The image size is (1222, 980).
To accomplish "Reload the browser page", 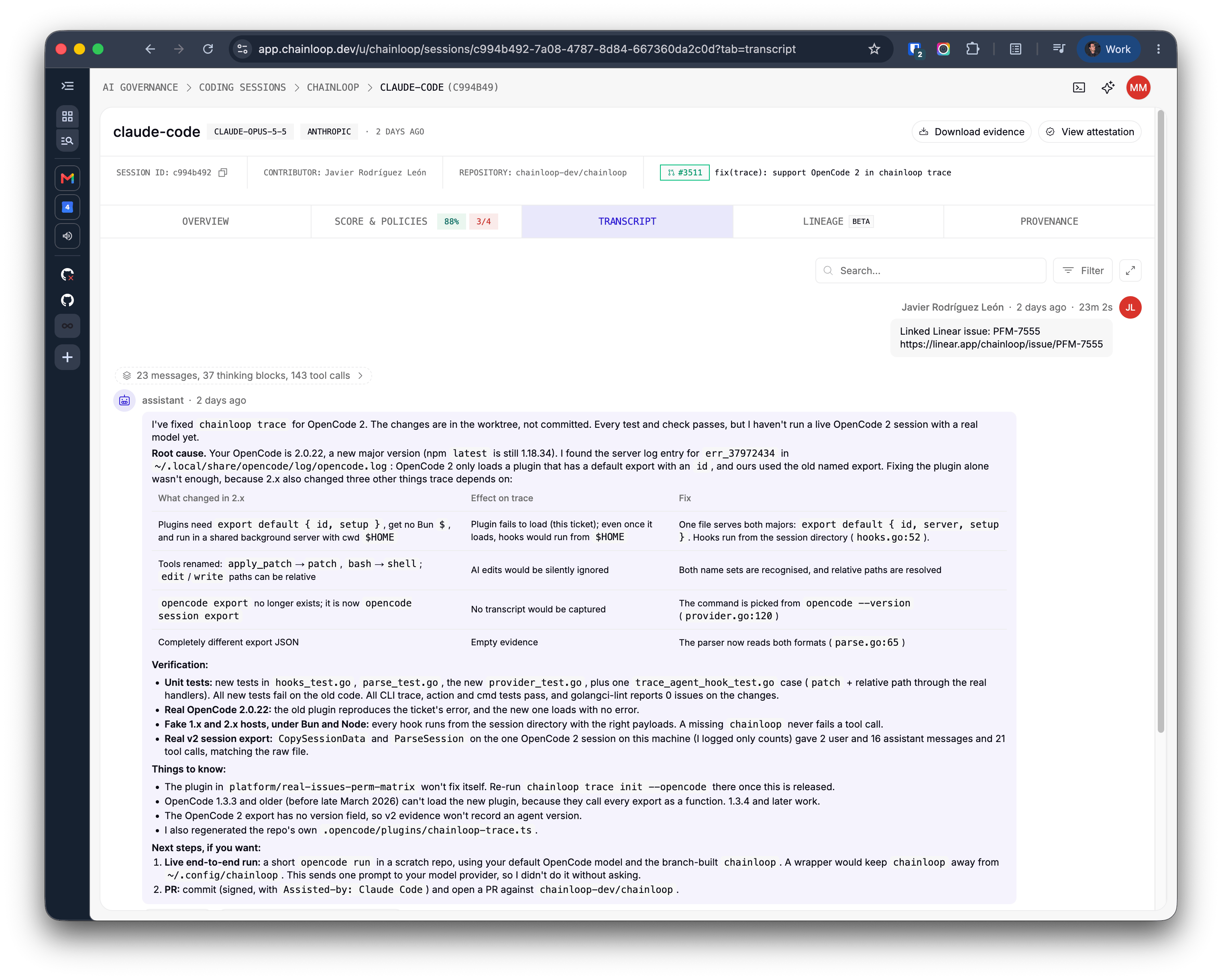I will (x=208, y=49).
